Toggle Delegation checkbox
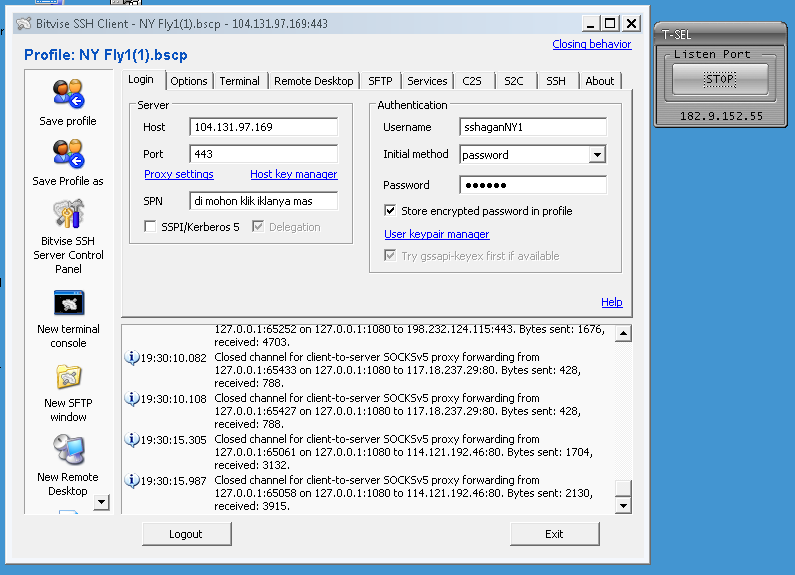The width and height of the screenshot is (795, 575). [x=258, y=226]
